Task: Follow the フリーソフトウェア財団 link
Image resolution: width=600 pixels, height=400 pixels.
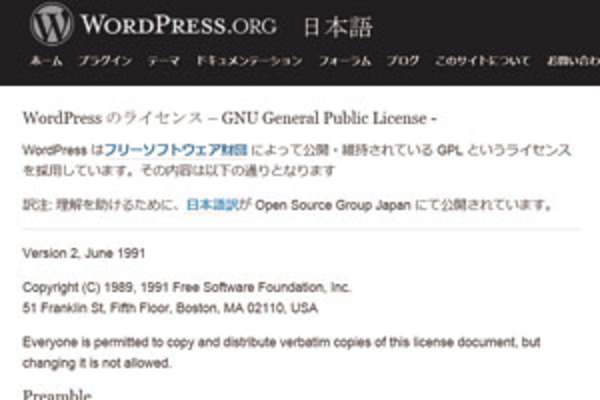Action: (176, 150)
